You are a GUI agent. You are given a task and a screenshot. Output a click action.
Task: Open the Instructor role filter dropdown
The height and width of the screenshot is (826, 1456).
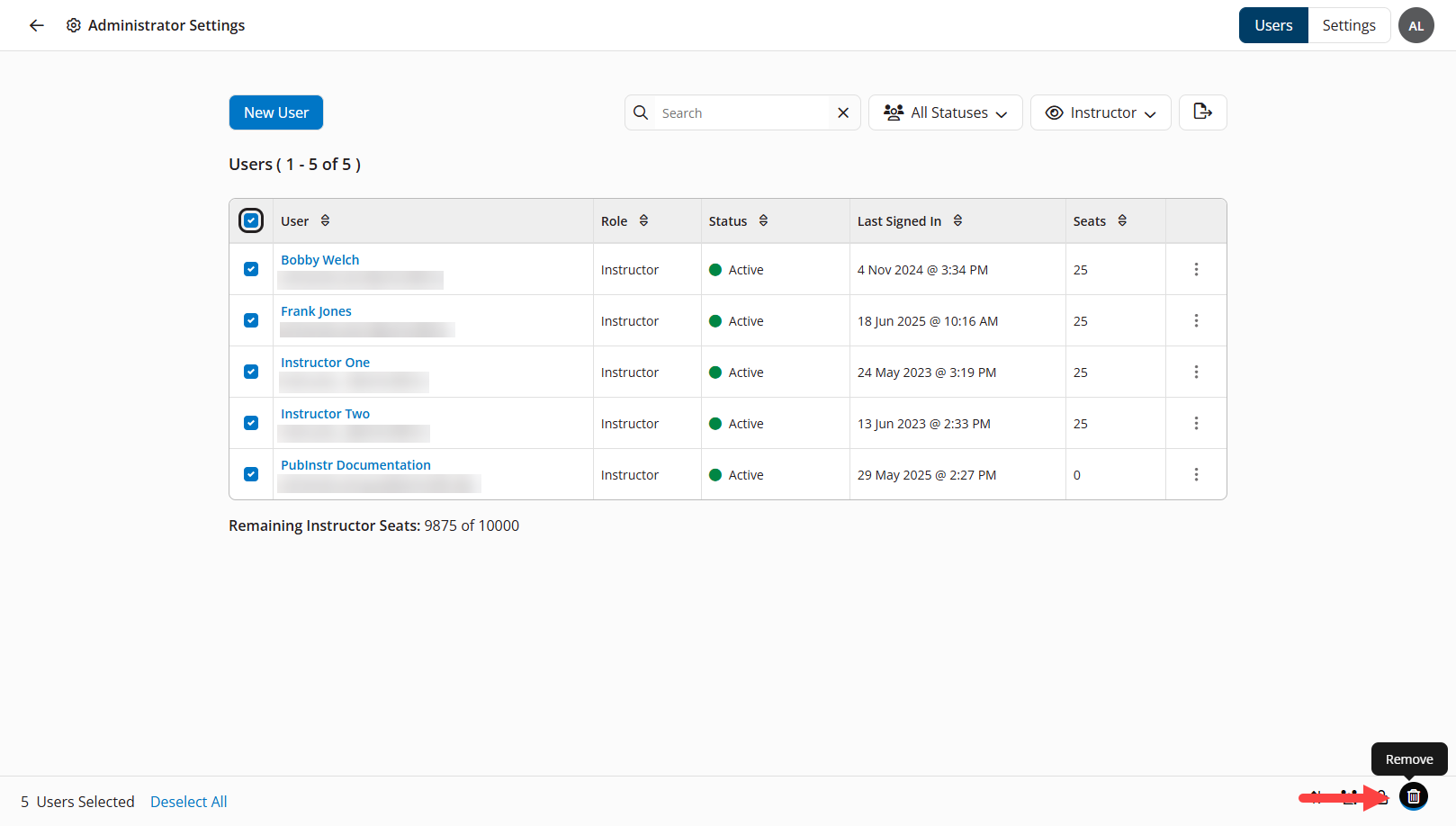click(1100, 112)
